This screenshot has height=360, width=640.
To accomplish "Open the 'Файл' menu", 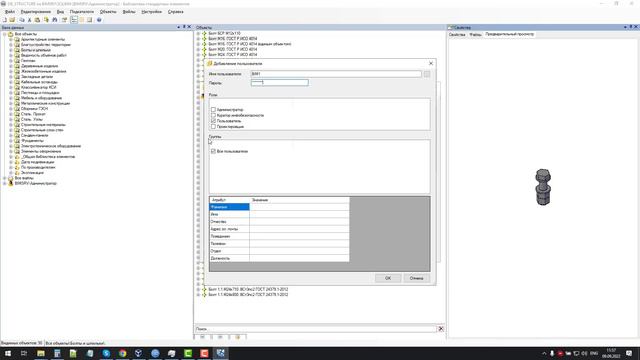I will click(x=10, y=12).
